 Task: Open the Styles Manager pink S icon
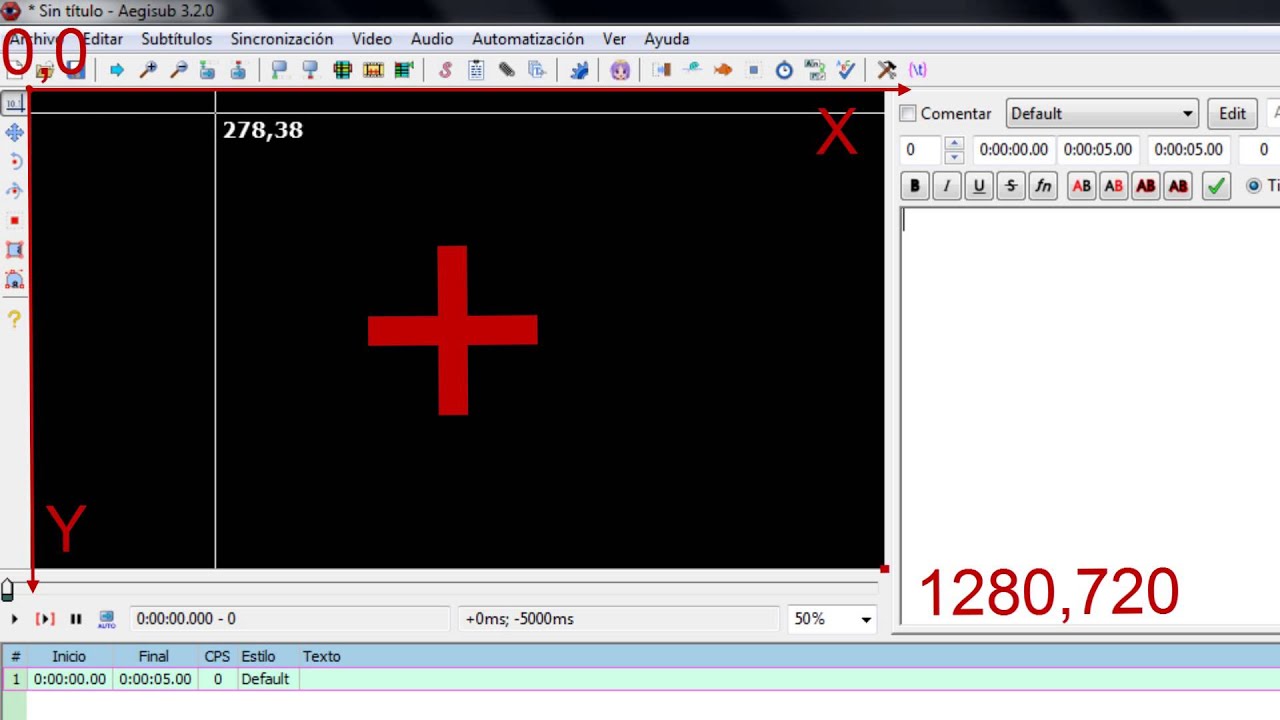446,70
